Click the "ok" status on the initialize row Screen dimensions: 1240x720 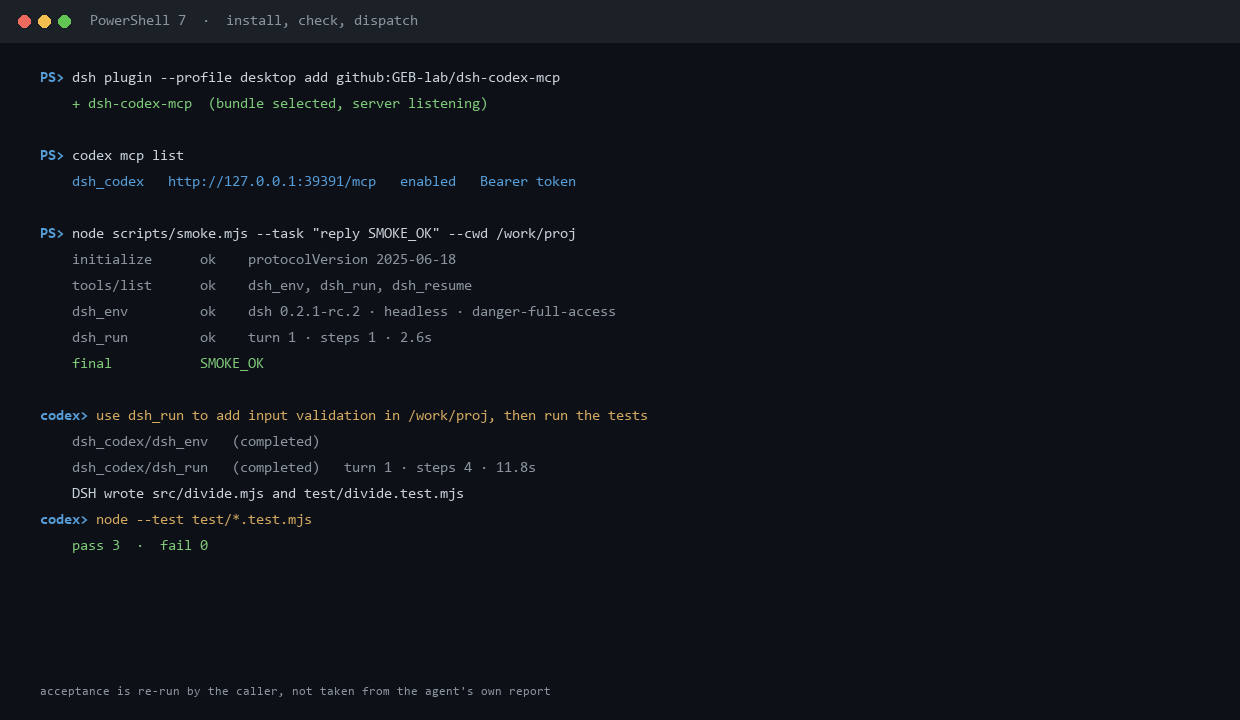pyautogui.click(x=208, y=260)
